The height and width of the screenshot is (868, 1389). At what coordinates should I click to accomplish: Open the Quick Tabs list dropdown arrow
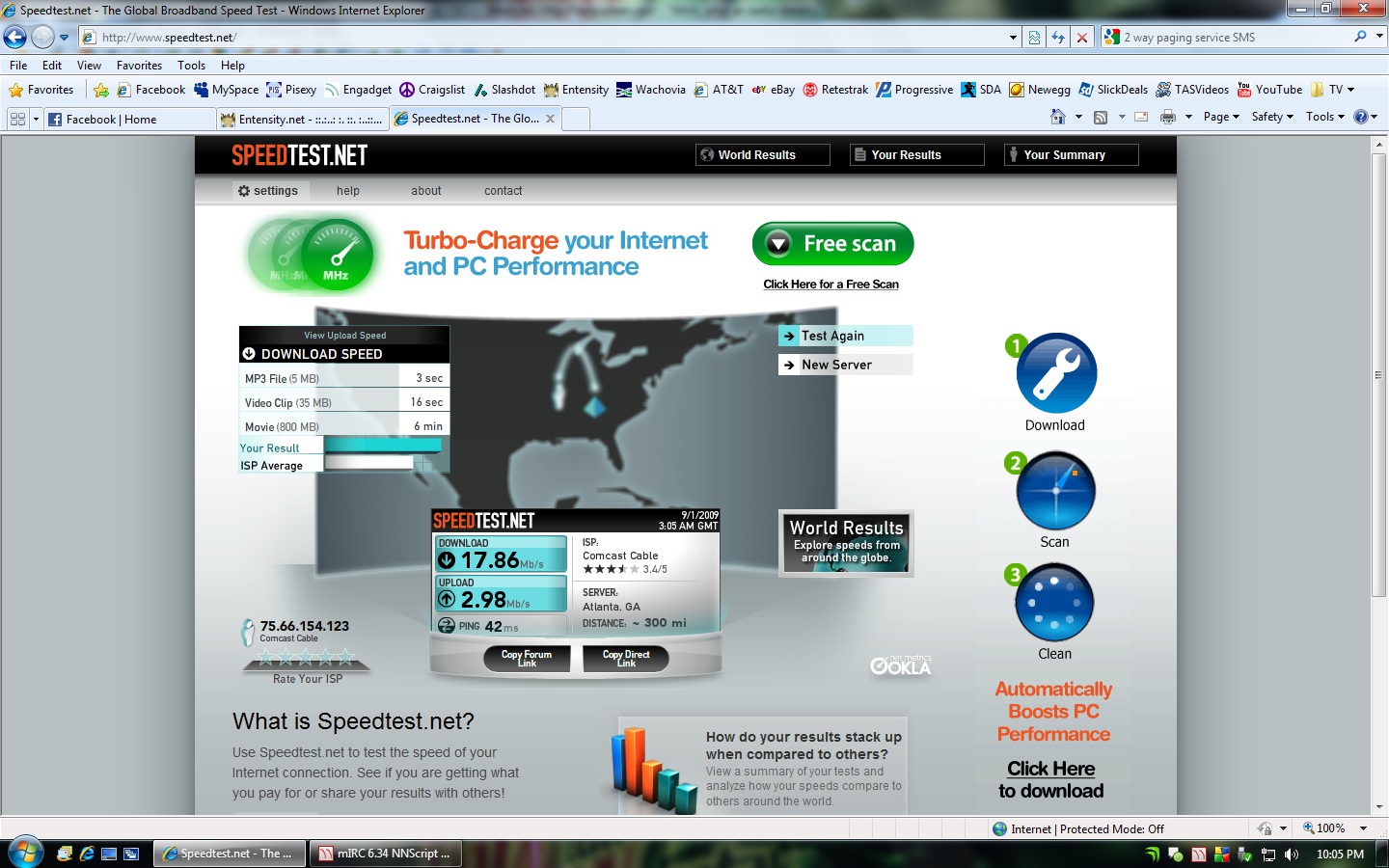pyautogui.click(x=37, y=119)
